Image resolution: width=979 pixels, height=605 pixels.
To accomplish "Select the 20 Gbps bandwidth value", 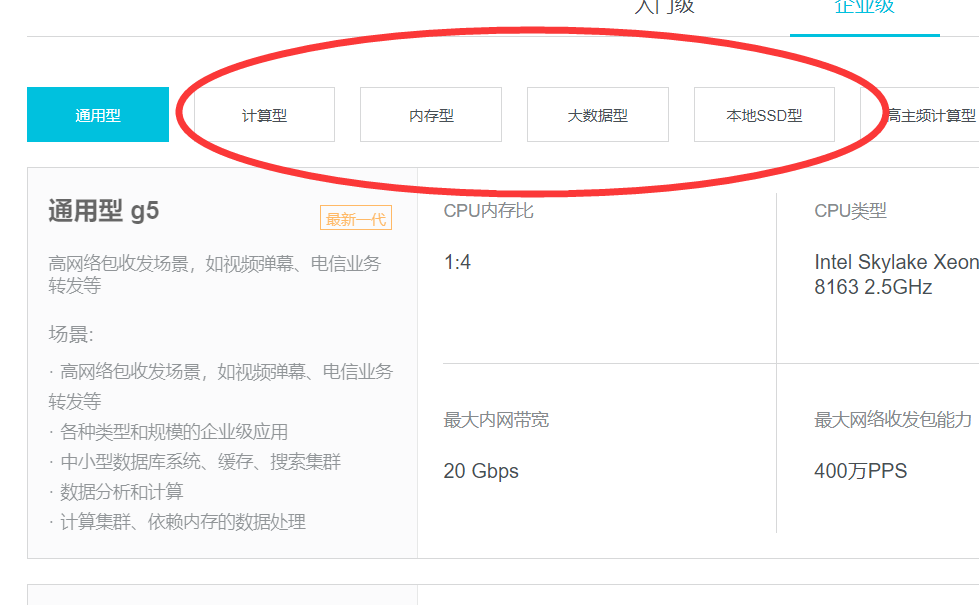I will (481, 471).
